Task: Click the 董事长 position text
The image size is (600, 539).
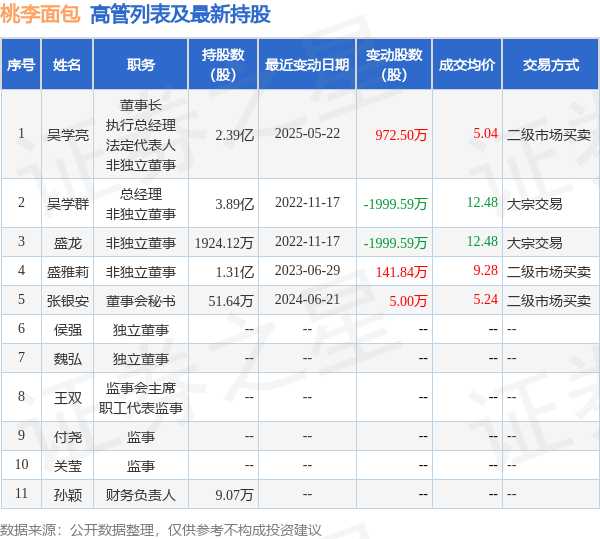Action: (141, 105)
